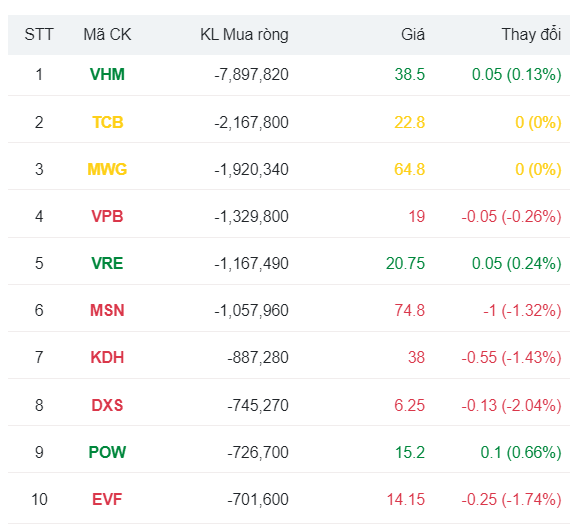Open the MWG stock ticker link
This screenshot has height=529, width=578.
[x=107, y=170]
